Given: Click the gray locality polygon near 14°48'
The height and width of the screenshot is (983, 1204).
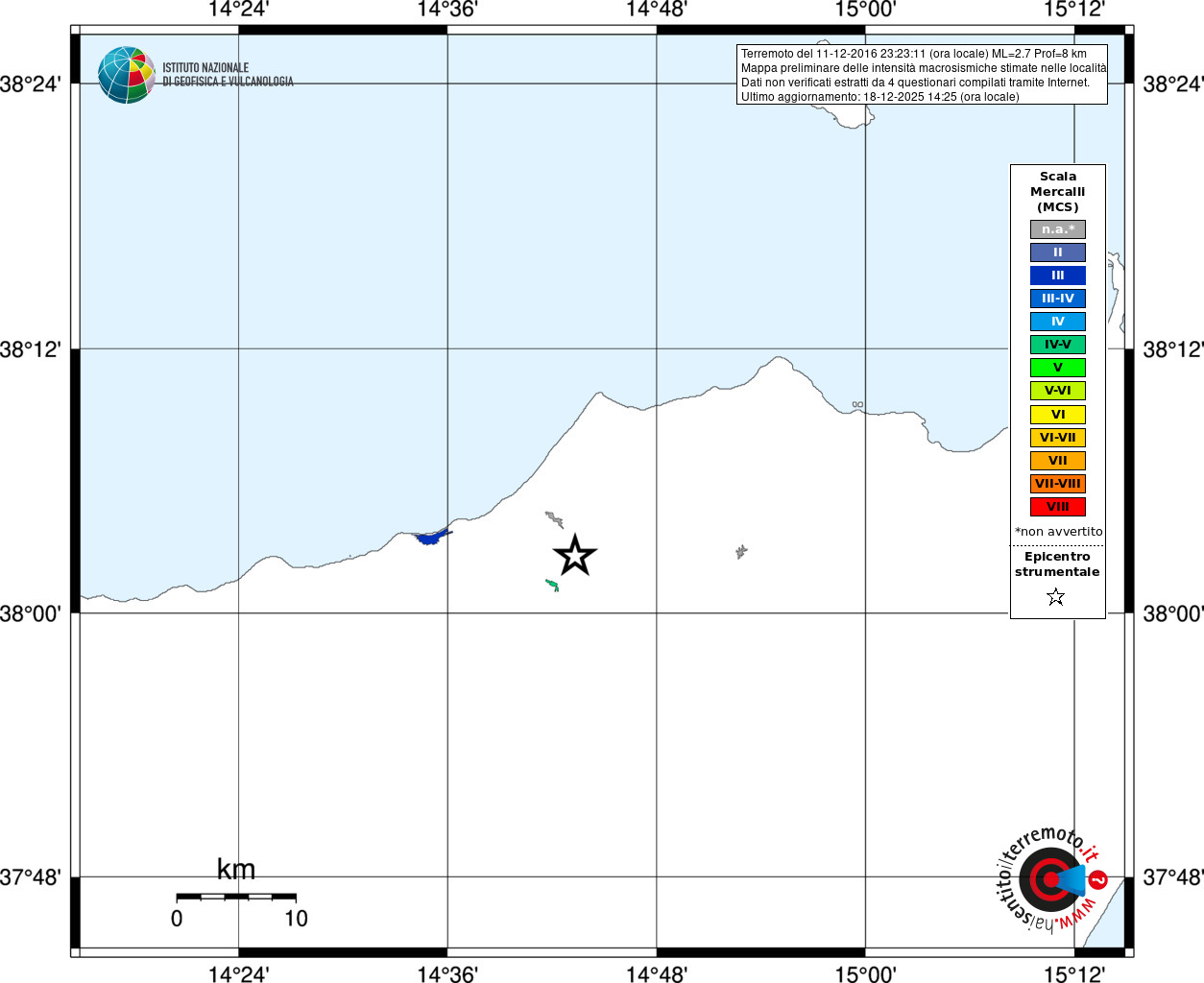Looking at the screenshot, I should [741, 552].
